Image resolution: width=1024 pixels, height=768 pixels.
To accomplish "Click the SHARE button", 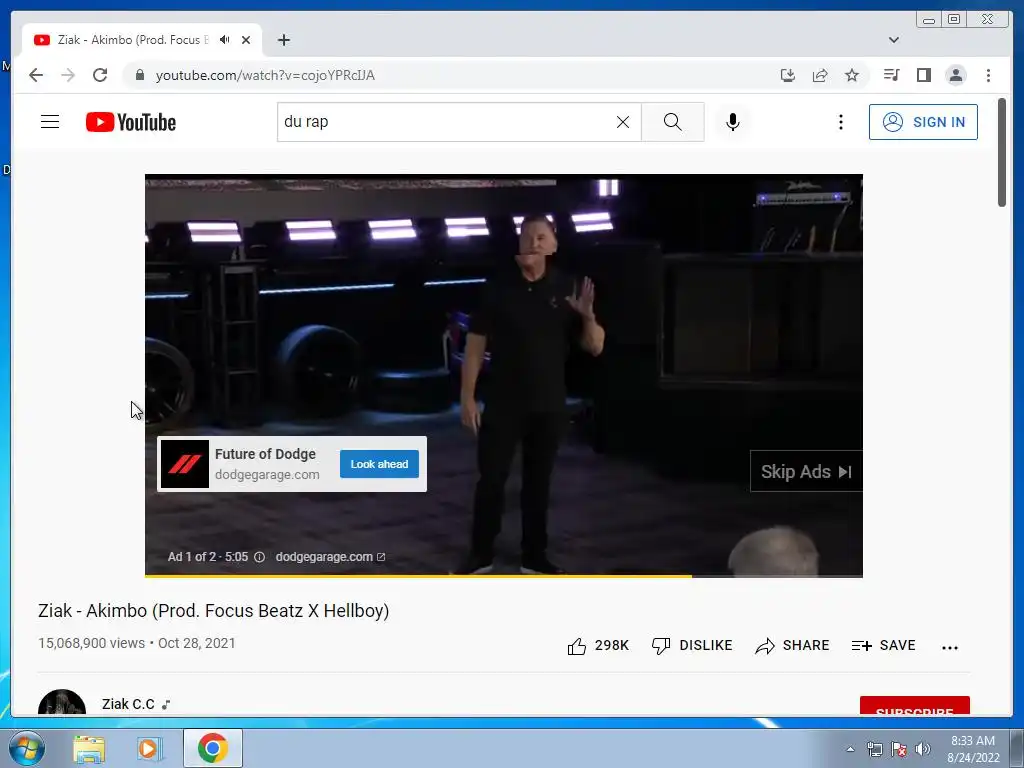I will pos(792,646).
